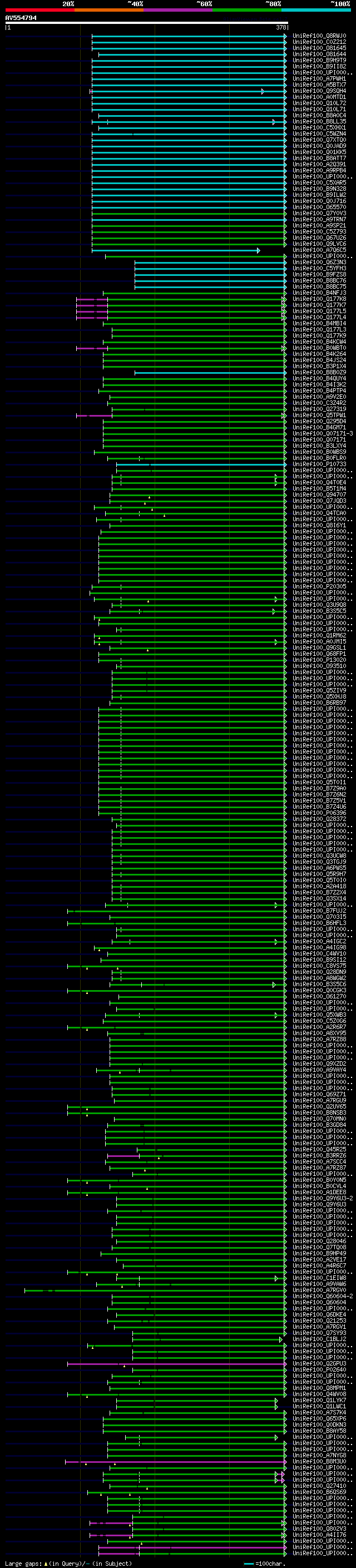Select the UniRef100_Q21253 label
The width and height of the screenshot is (356, 1568).
coord(319,1320)
